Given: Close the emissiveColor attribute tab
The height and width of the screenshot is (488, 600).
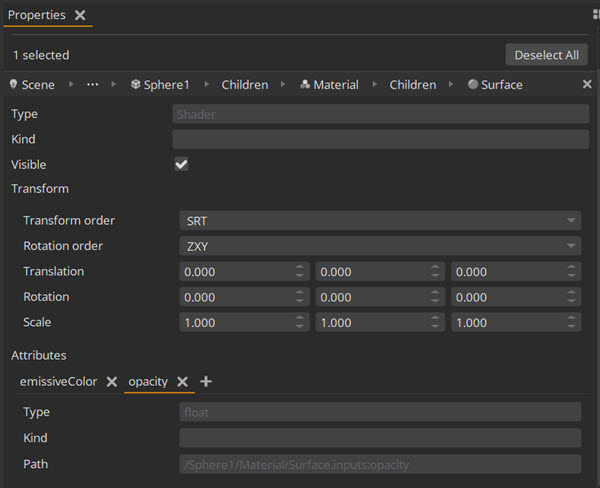Looking at the screenshot, I should coord(112,382).
